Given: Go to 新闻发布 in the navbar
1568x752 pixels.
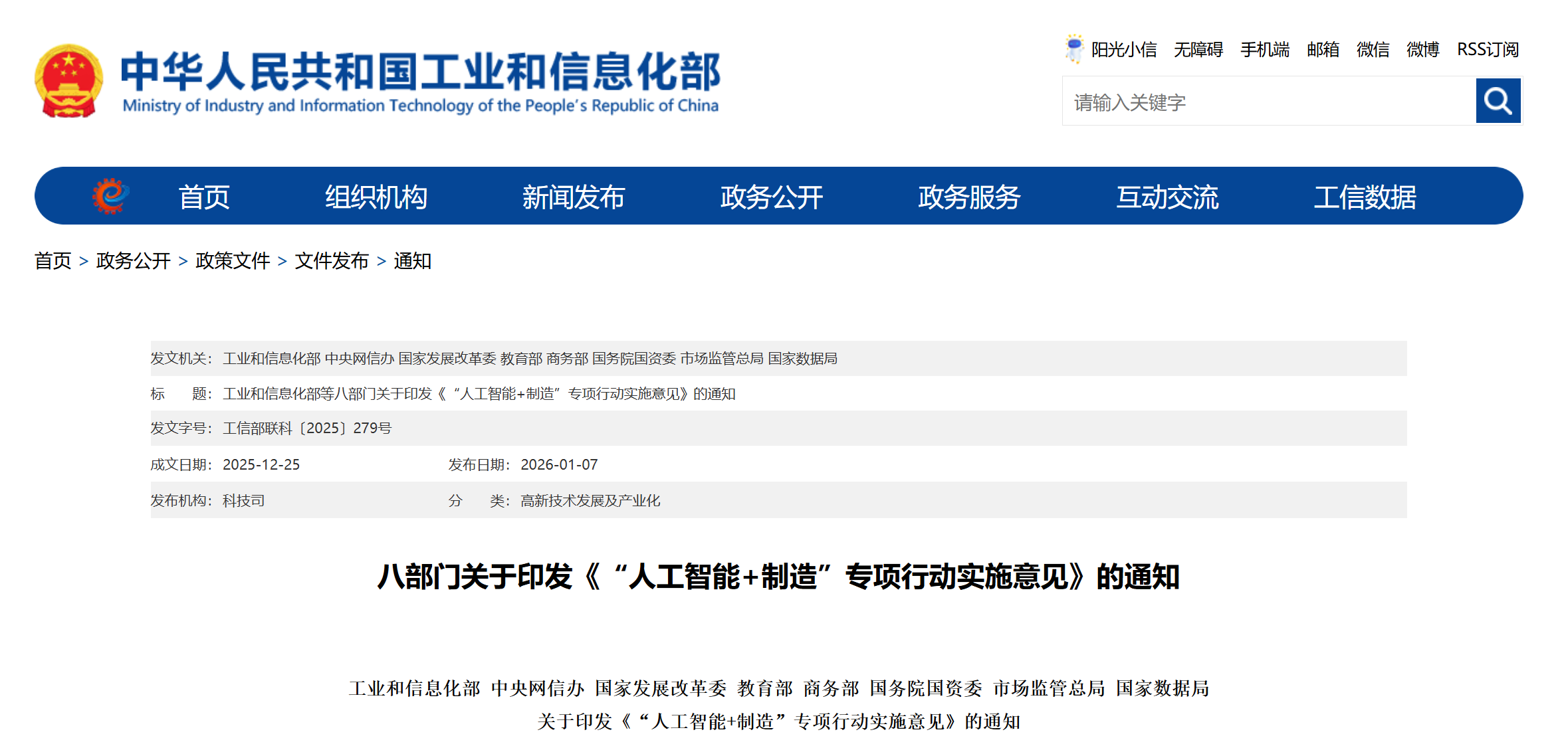Looking at the screenshot, I should (x=573, y=197).
